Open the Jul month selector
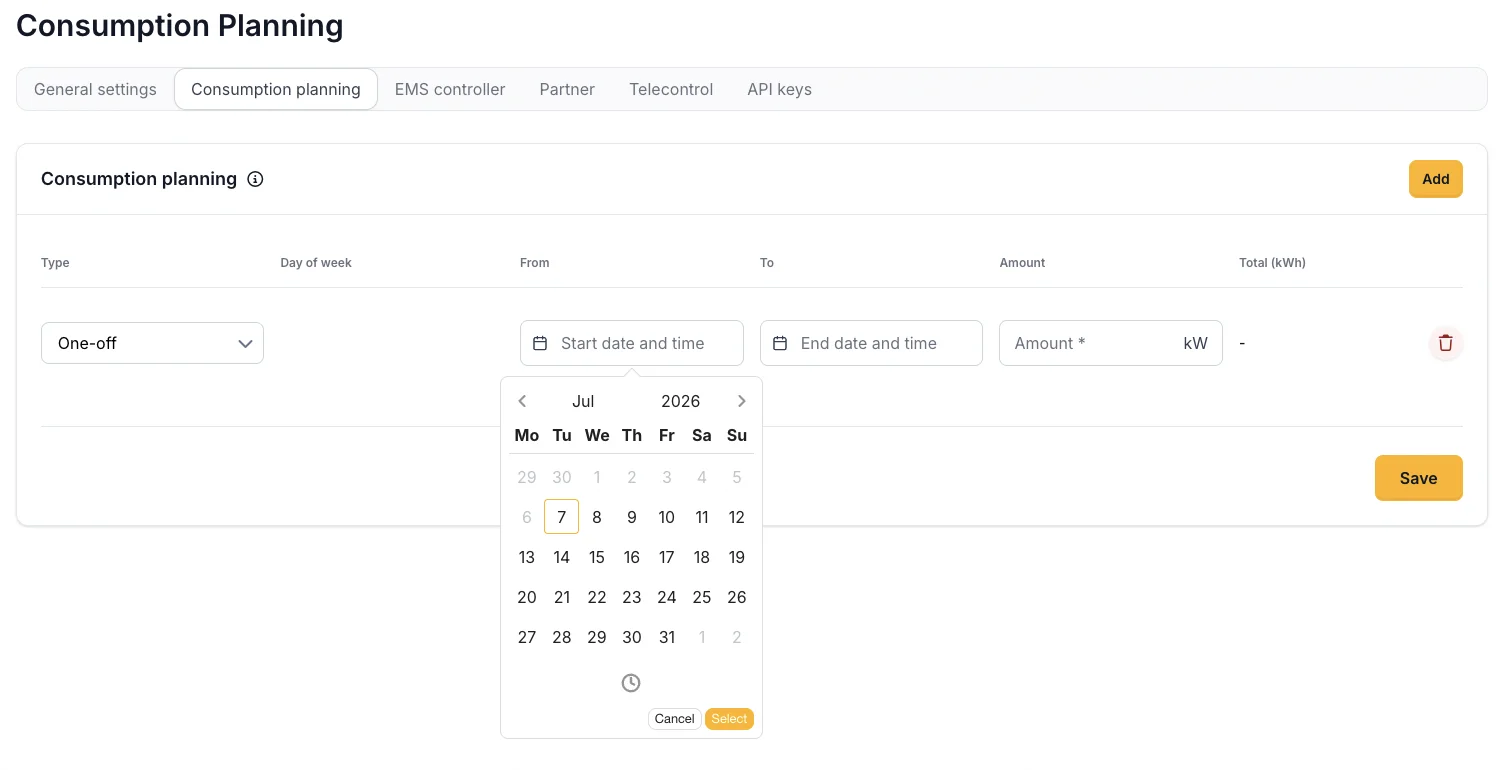 tap(583, 401)
